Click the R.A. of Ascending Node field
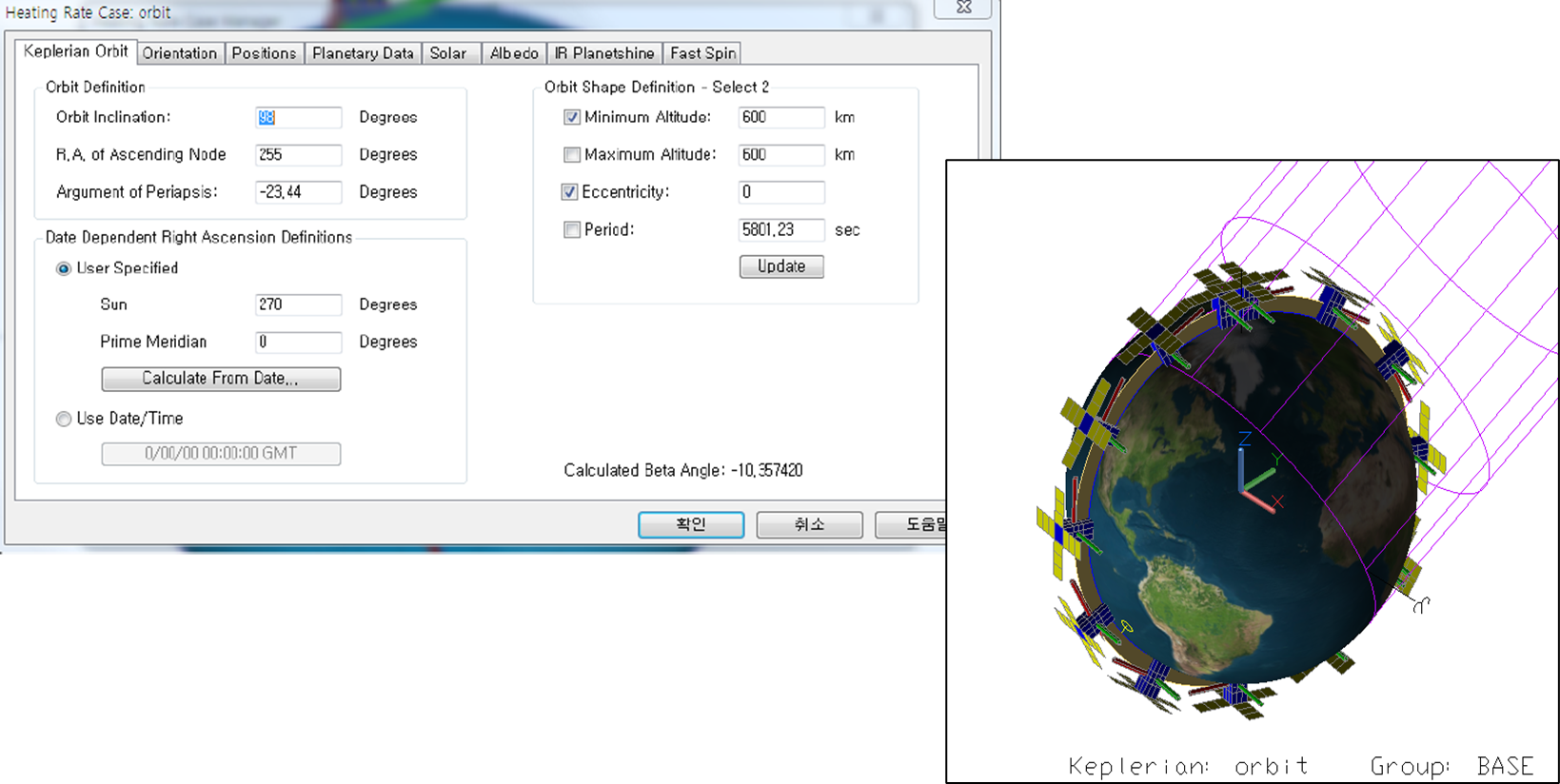1560x784 pixels. [x=298, y=154]
